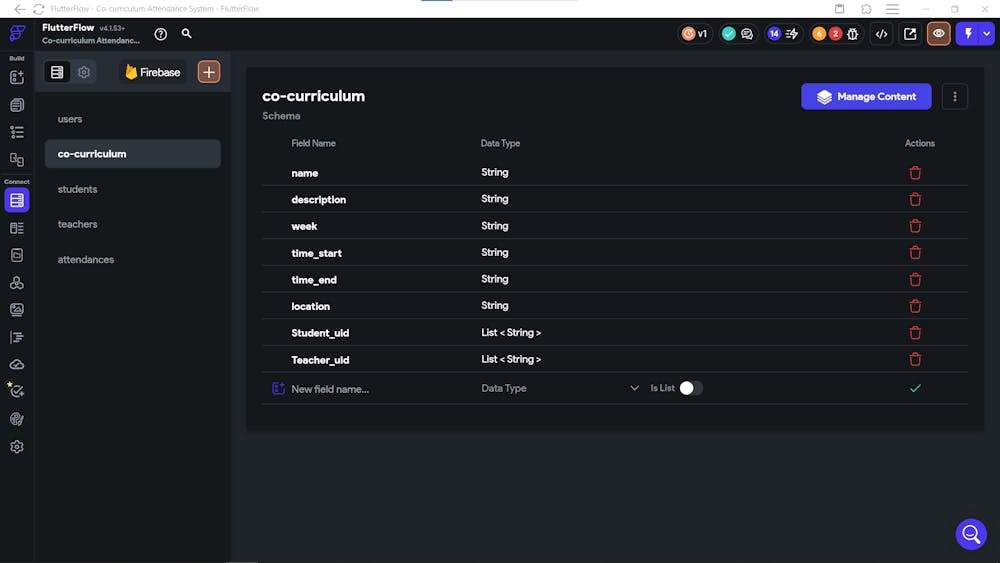Viewport: 1000px width, 563px height.
Task: Open the Theme Settings palette icon
Action: click(17, 419)
